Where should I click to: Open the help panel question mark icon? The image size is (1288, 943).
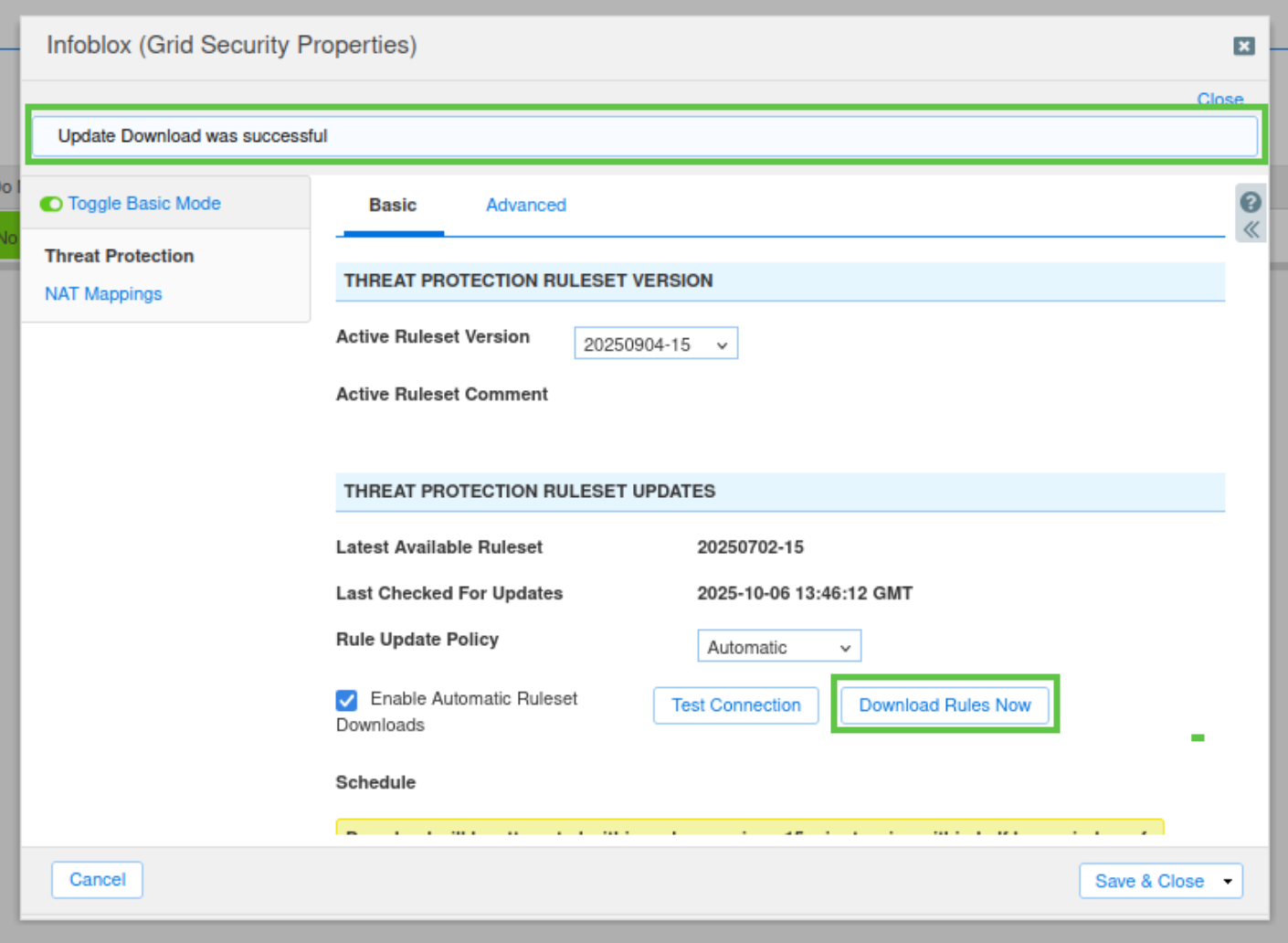[1251, 202]
